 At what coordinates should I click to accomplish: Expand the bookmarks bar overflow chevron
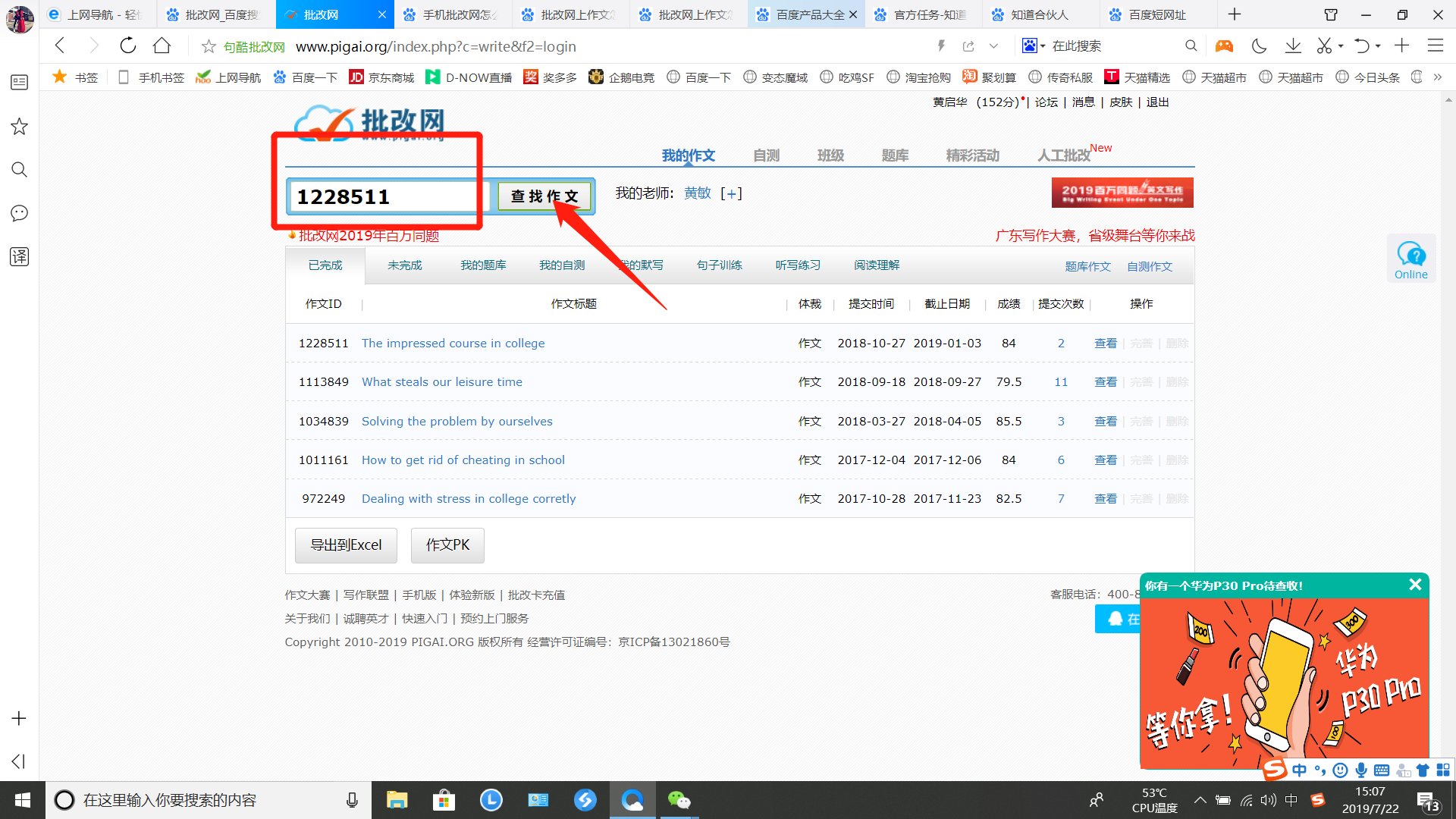[1437, 77]
